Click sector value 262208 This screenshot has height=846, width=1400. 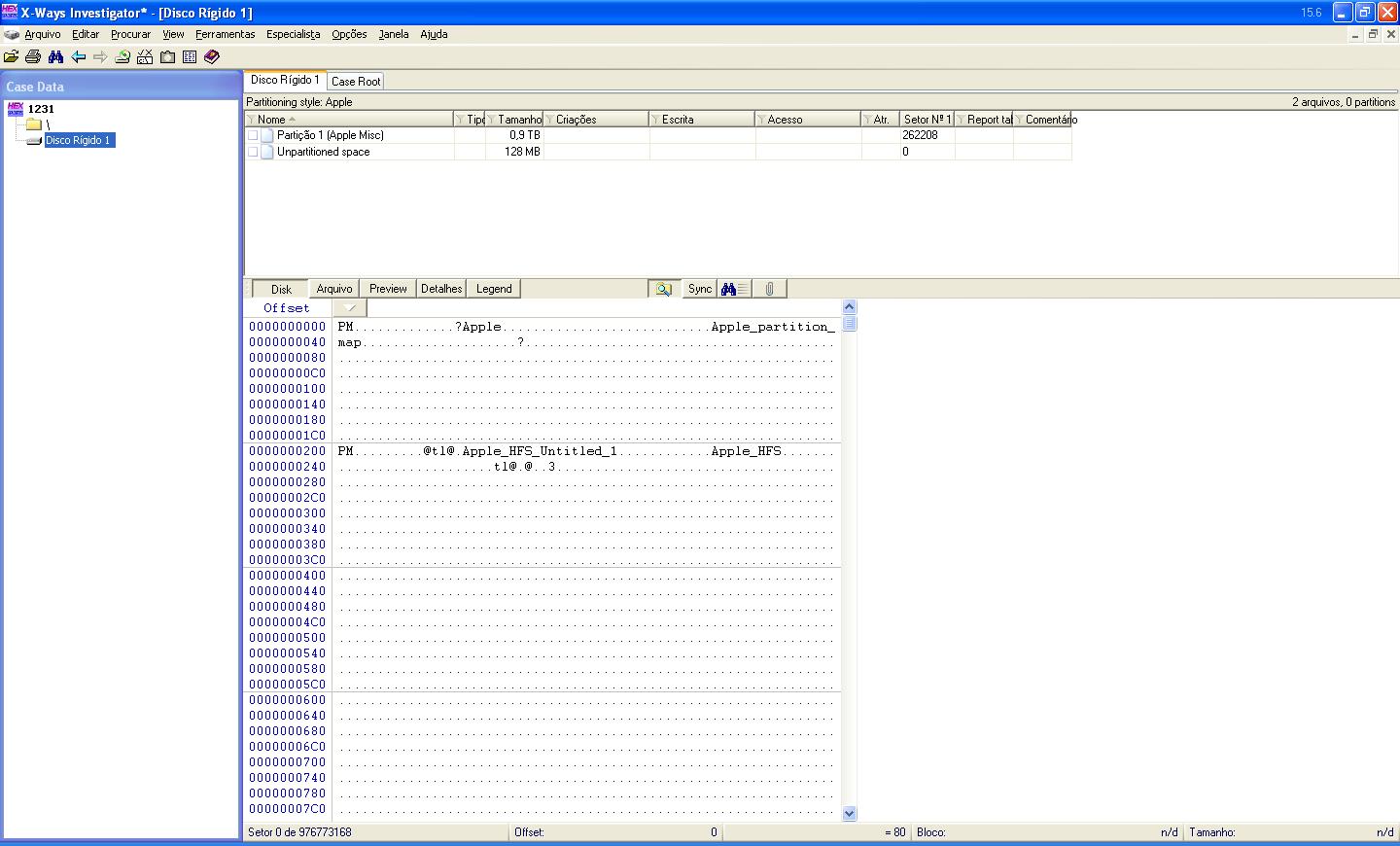pyautogui.click(x=920, y=135)
